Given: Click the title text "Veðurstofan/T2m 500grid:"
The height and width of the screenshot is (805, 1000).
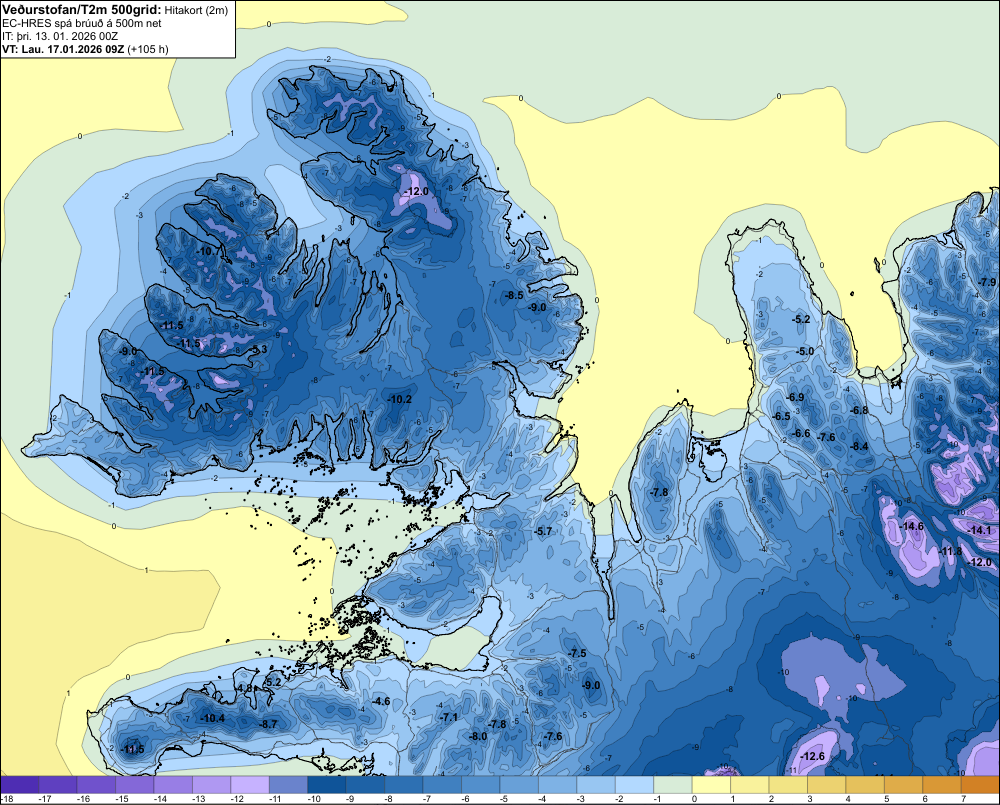Looking at the screenshot, I should tap(82, 10).
